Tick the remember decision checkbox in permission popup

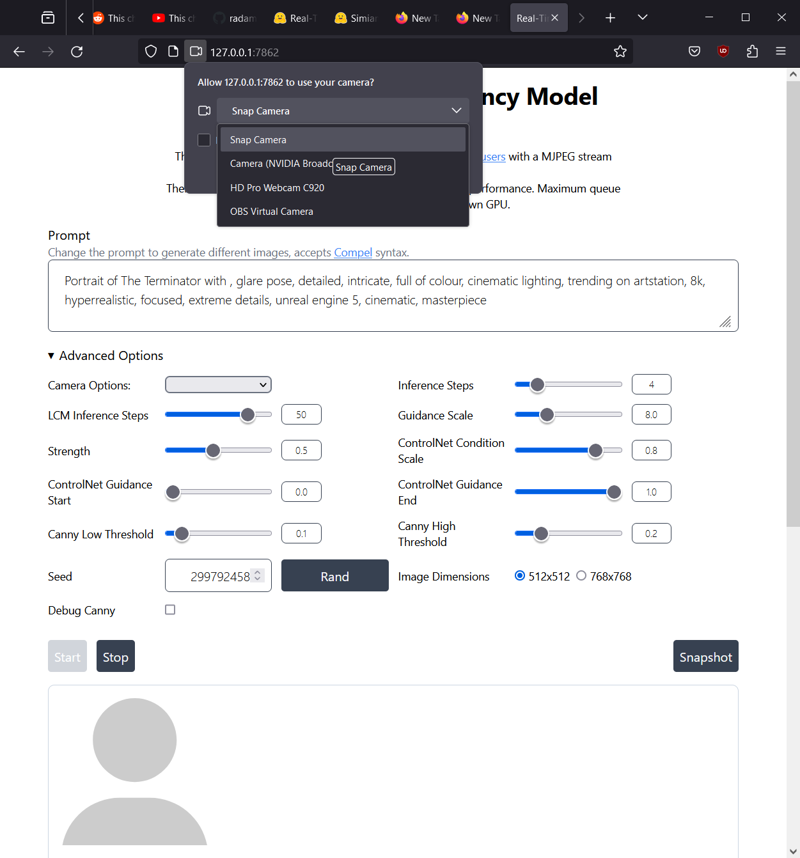click(204, 140)
